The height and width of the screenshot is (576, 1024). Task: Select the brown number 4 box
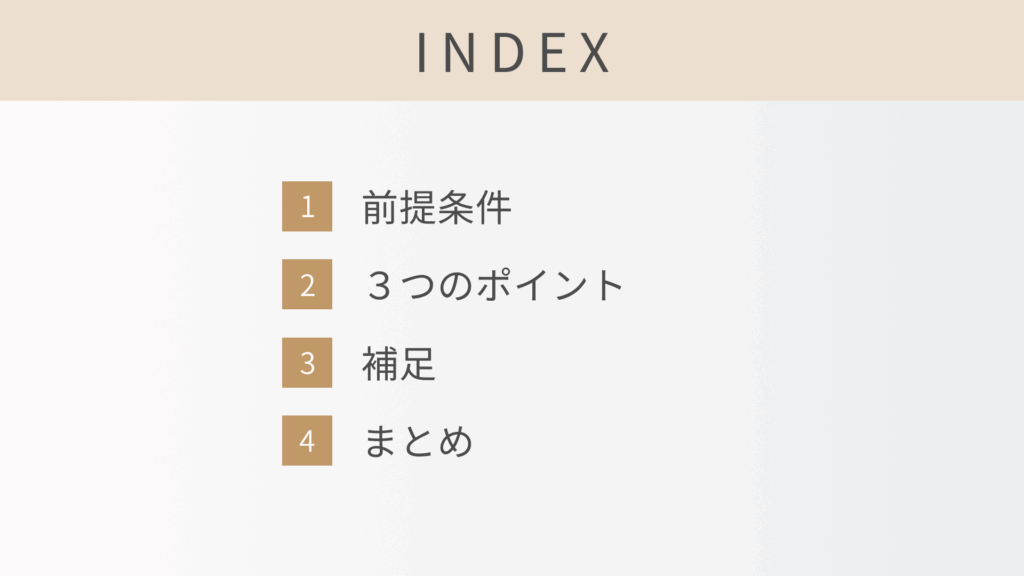pos(307,441)
